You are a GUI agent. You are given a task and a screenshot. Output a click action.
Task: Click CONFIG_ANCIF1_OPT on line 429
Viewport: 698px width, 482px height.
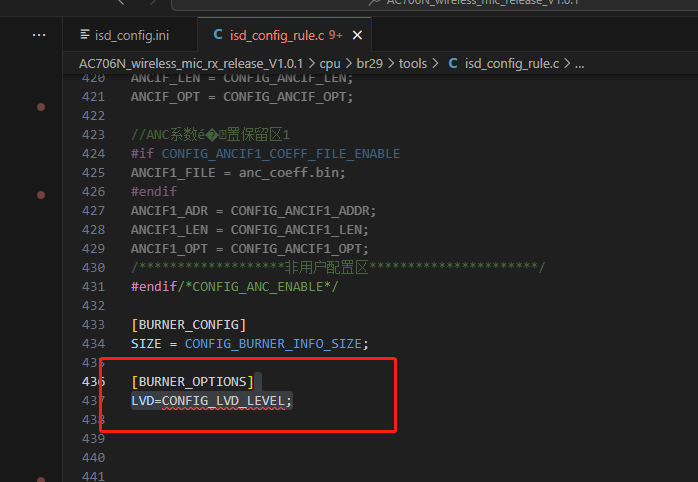[x=296, y=248]
